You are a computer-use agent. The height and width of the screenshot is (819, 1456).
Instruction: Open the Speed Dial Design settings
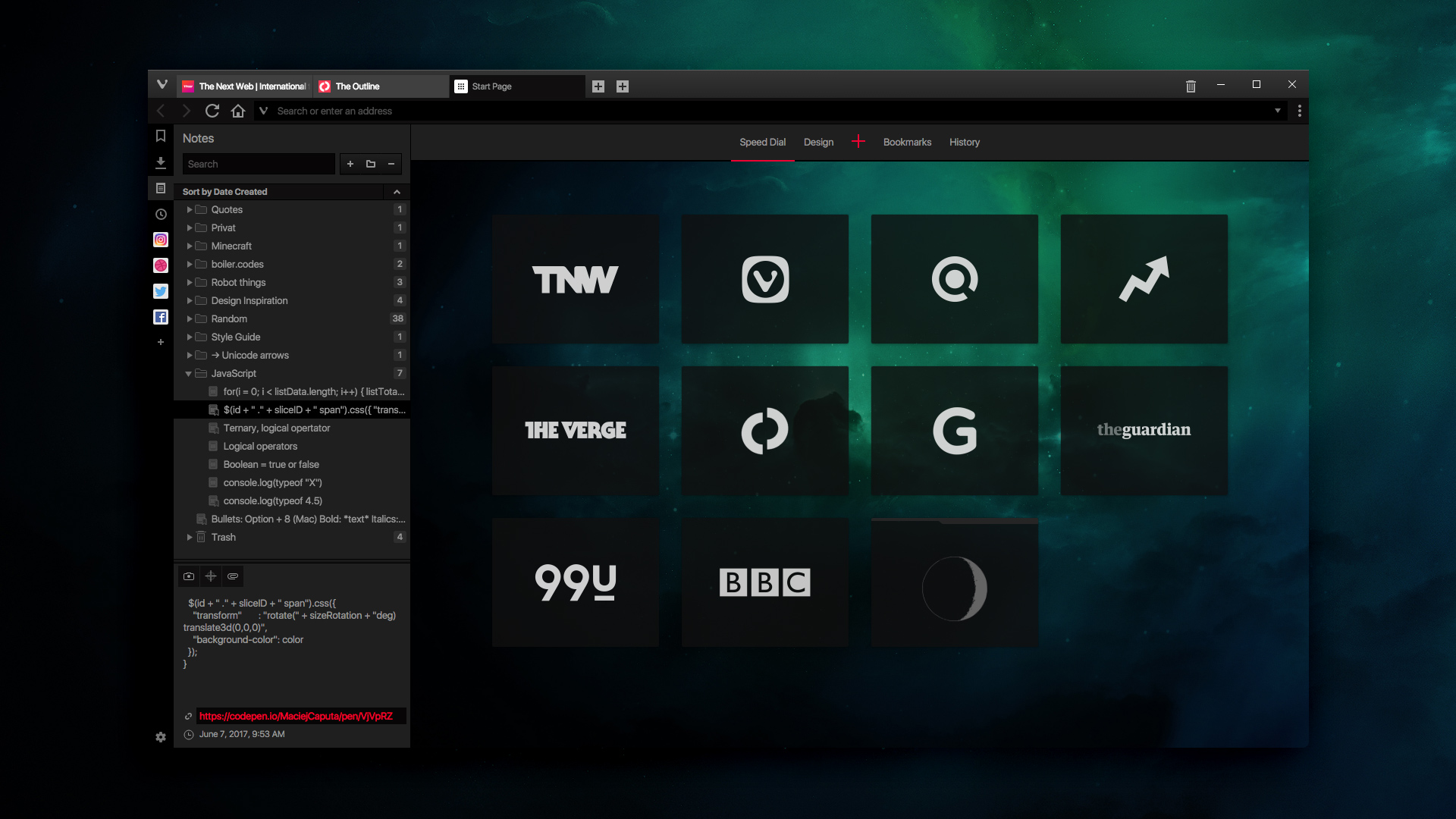pyautogui.click(x=818, y=141)
